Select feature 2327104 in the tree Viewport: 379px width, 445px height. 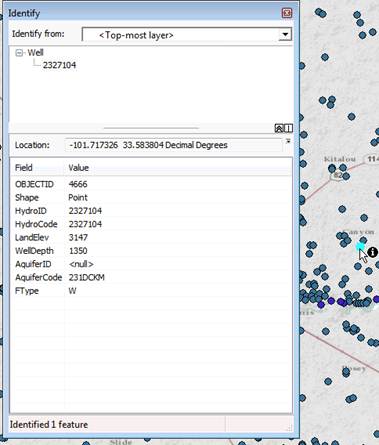[x=59, y=65]
